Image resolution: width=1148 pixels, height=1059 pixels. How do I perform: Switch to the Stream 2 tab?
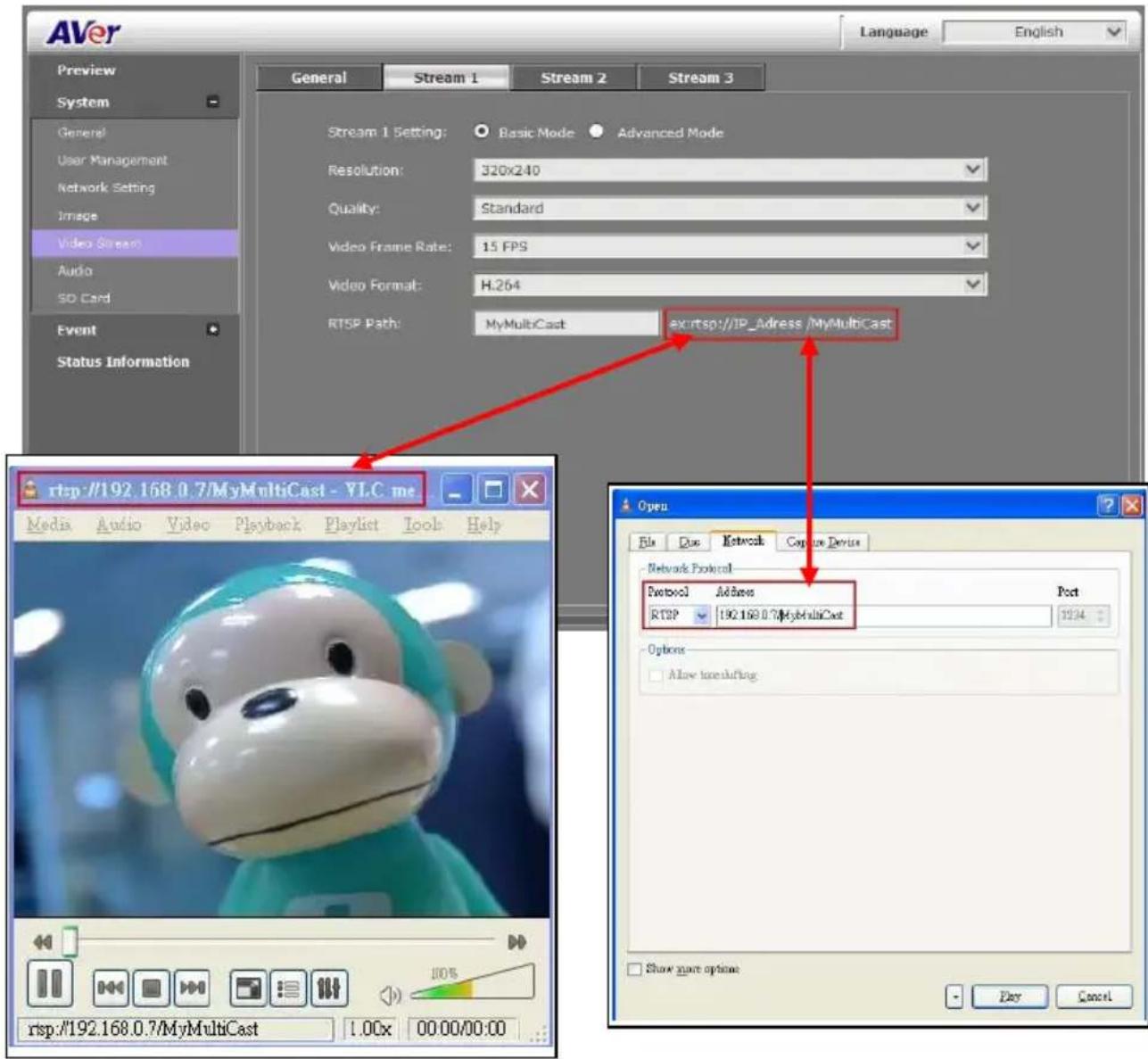(x=574, y=78)
